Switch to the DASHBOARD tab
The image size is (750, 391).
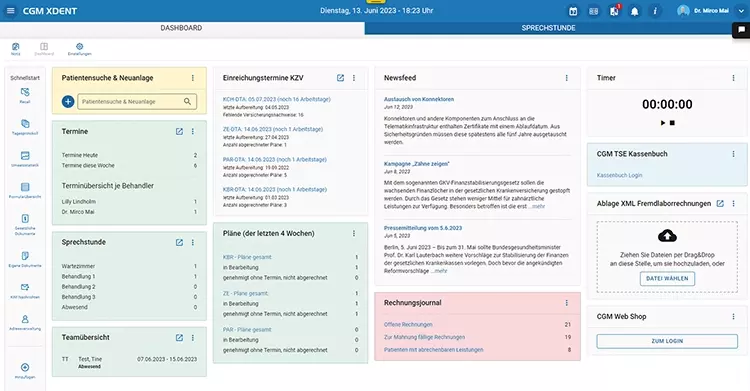pos(181,28)
